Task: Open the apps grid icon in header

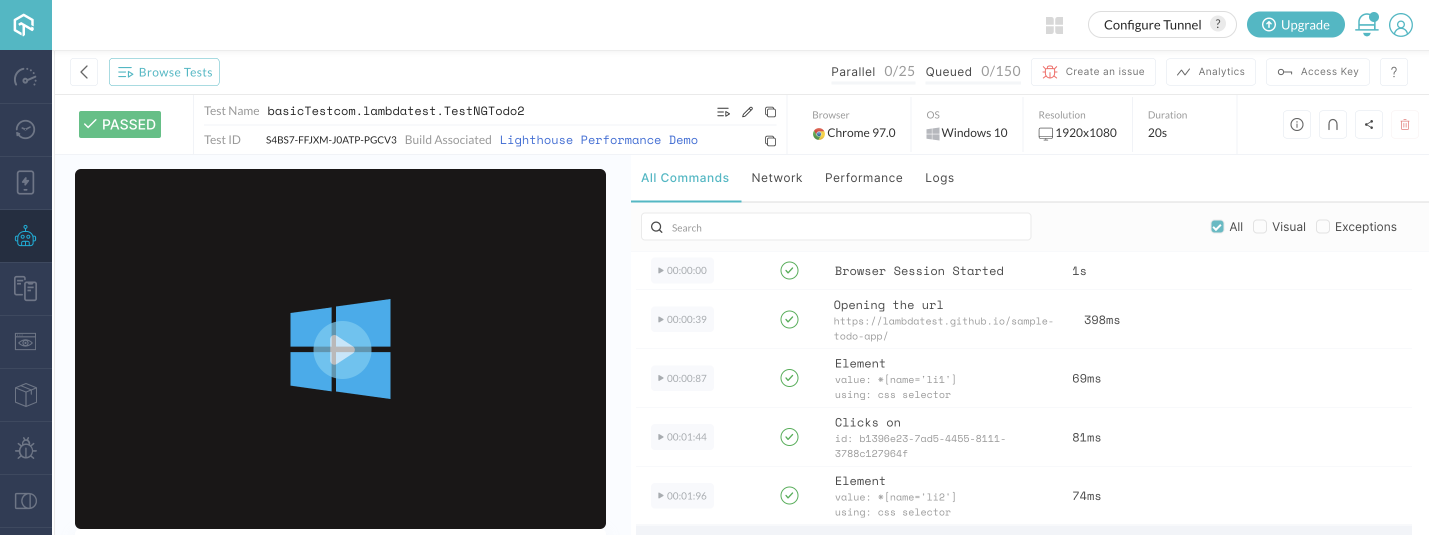Action: coord(1054,25)
